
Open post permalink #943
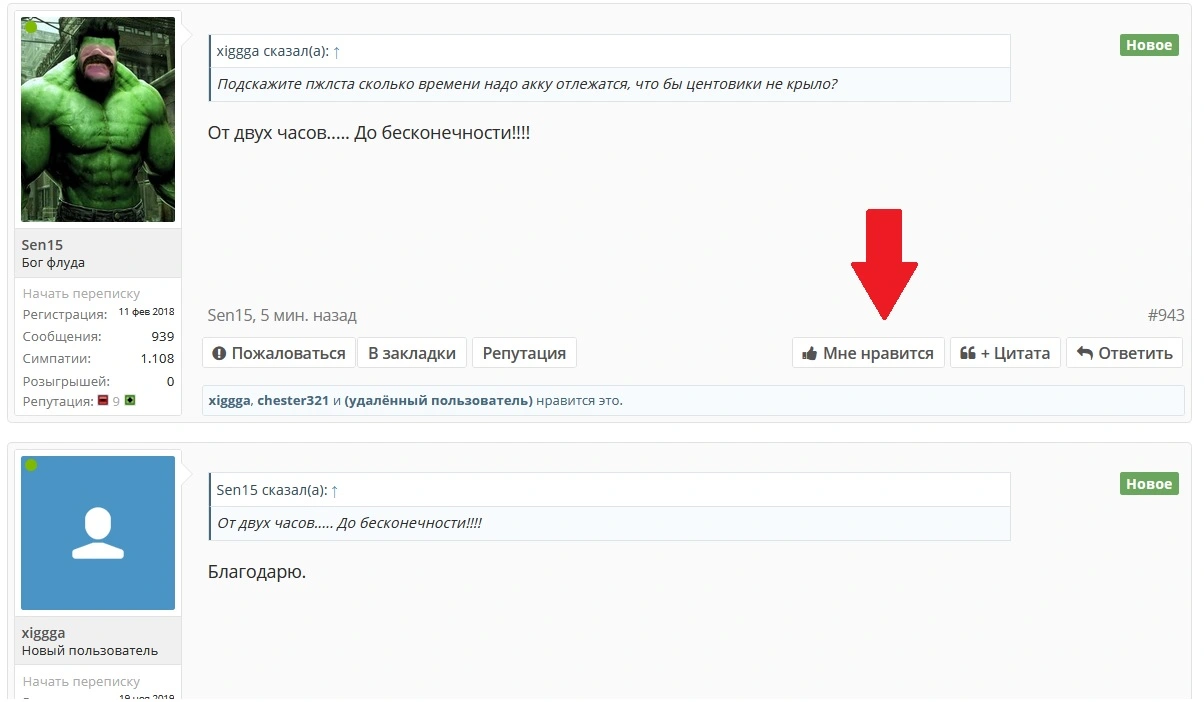pyautogui.click(x=1166, y=316)
